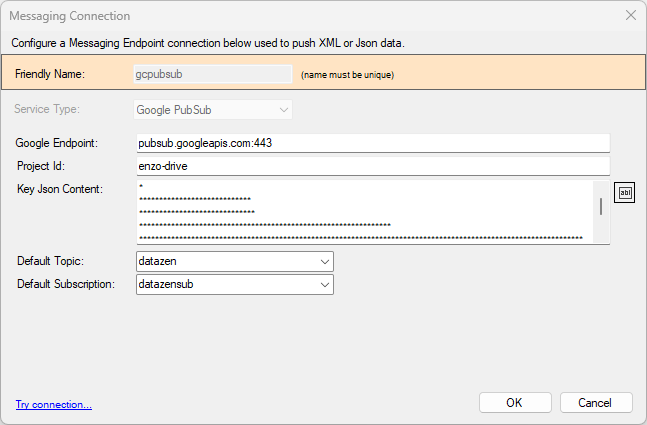Dismiss the dialog via Cancel button
Image resolution: width=647 pixels, height=425 pixels.
(596, 403)
